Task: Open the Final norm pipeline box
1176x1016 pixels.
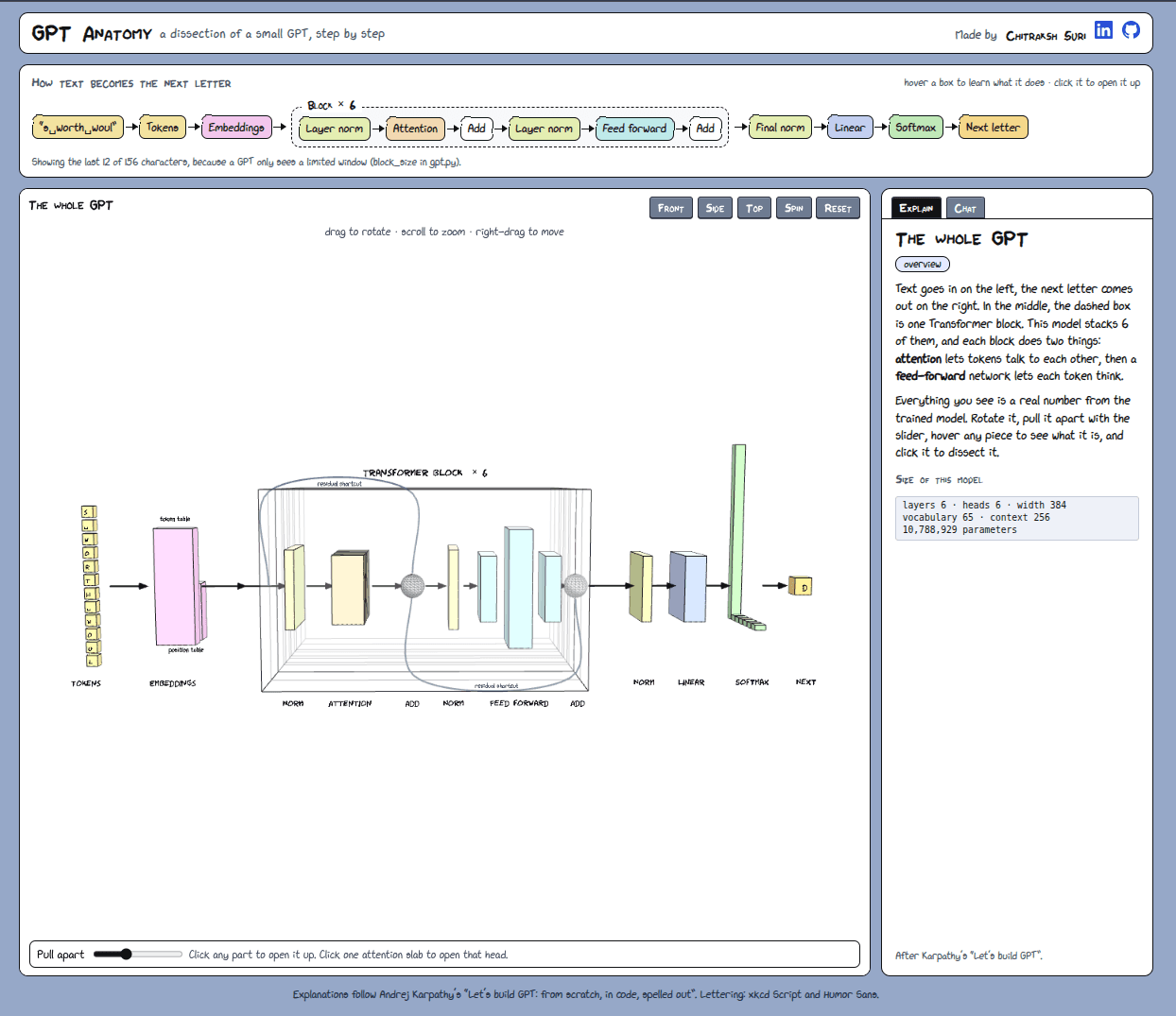Action: tap(780, 128)
